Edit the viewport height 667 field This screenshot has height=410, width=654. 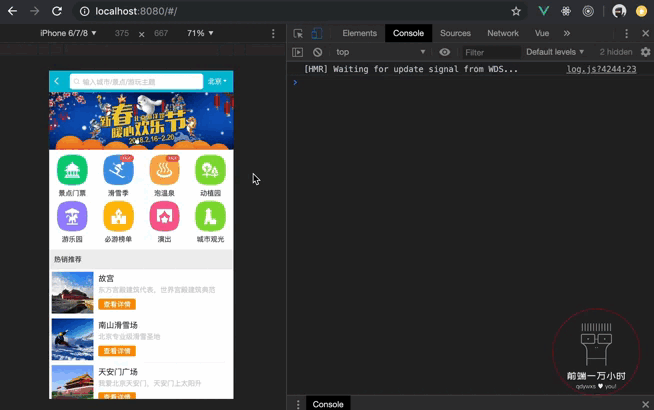click(161, 33)
